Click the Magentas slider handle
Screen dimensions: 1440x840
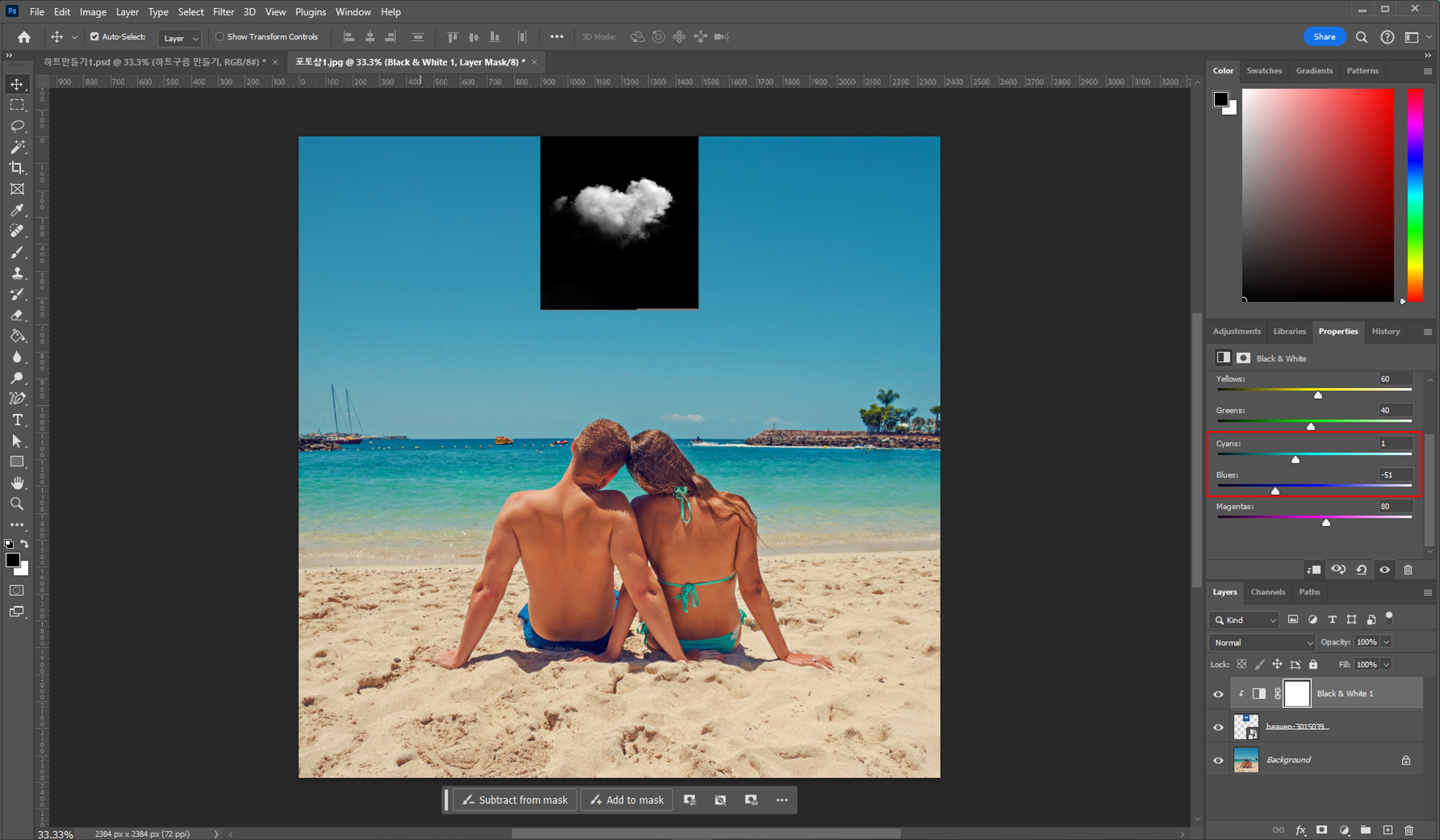pyautogui.click(x=1326, y=522)
